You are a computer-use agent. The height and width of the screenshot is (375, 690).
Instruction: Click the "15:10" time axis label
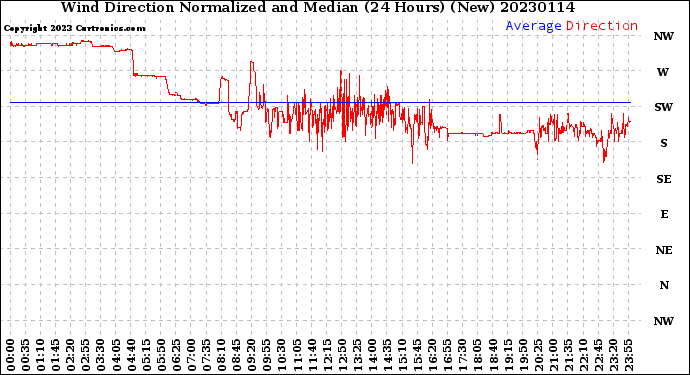pos(402,355)
